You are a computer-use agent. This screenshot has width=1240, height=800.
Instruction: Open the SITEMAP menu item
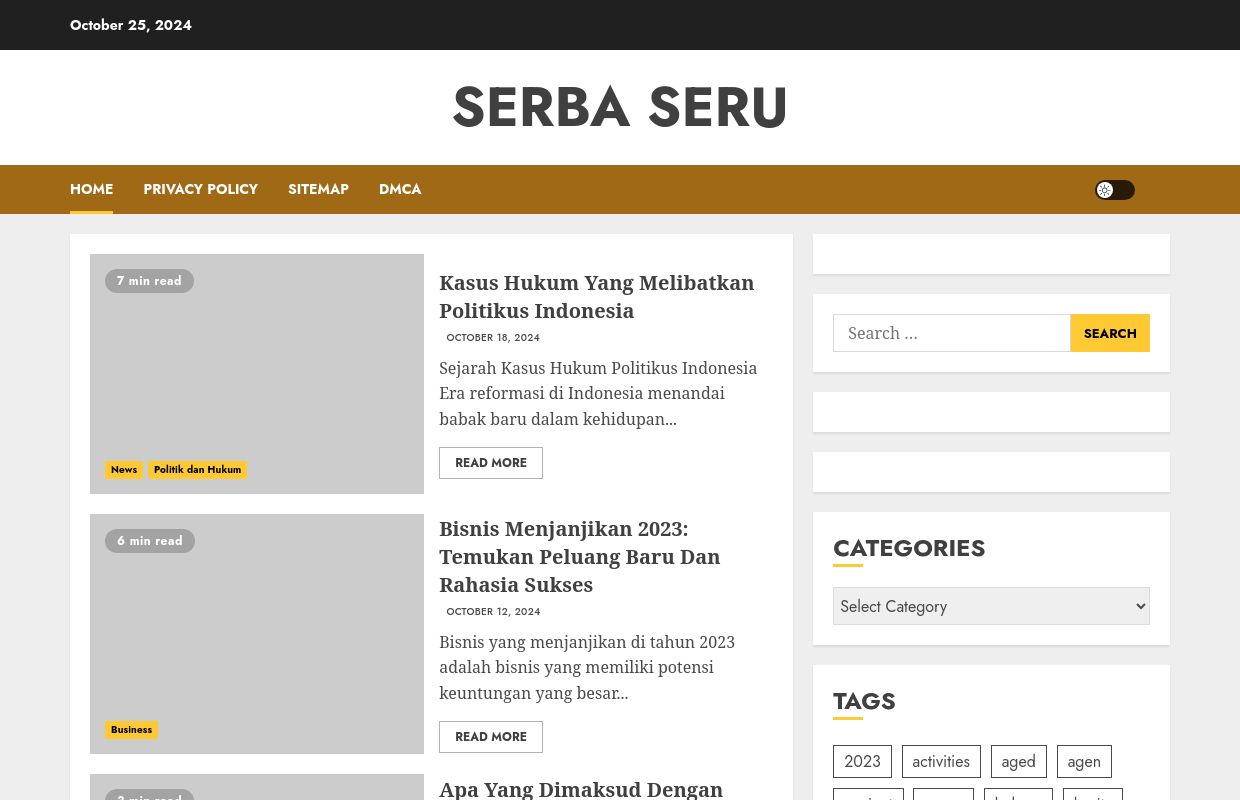pyautogui.click(x=318, y=189)
